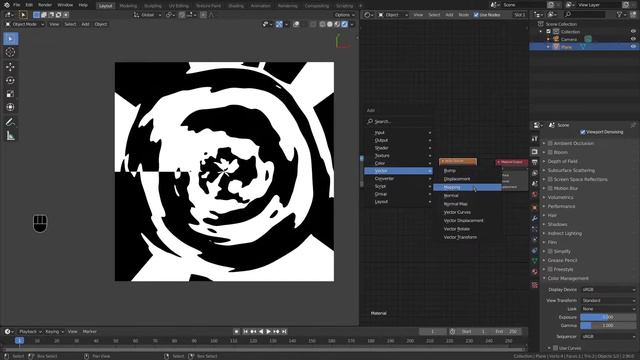Choose Mapping from the Vector submenu
This screenshot has height=360, width=640.
(467, 187)
